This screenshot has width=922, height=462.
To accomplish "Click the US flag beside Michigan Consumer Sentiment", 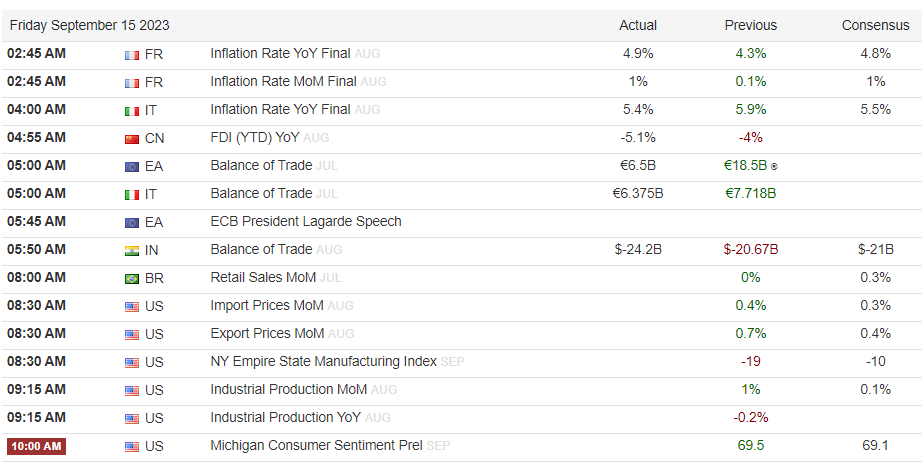I will [x=132, y=446].
